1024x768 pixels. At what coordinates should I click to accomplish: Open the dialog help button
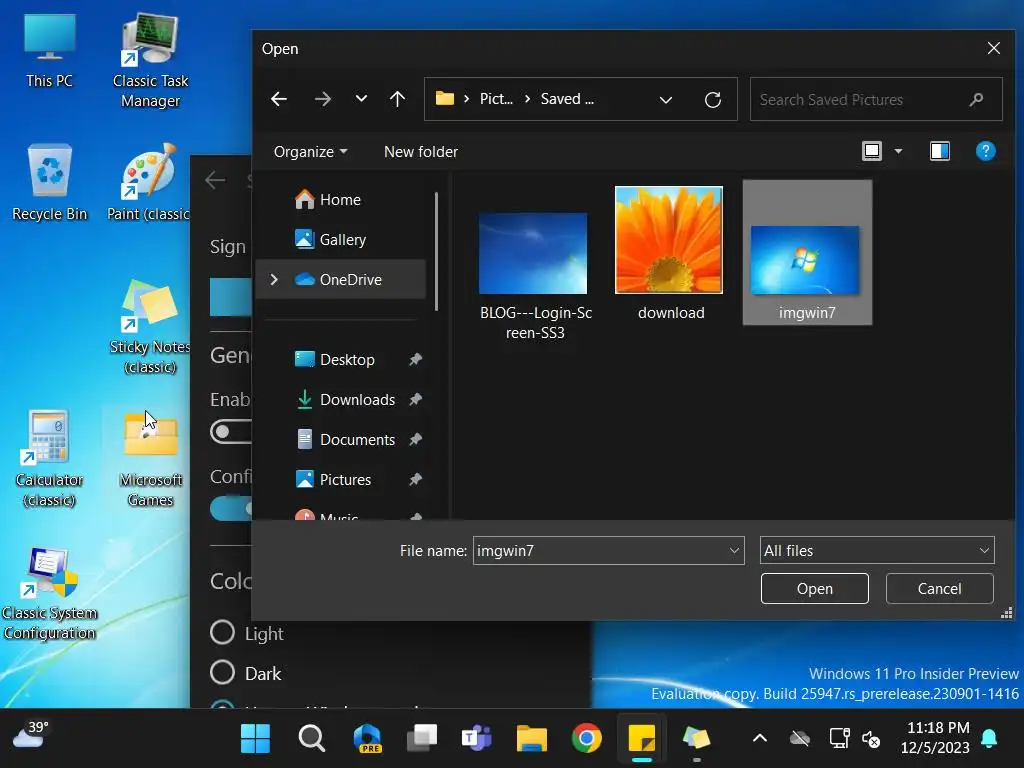985,152
